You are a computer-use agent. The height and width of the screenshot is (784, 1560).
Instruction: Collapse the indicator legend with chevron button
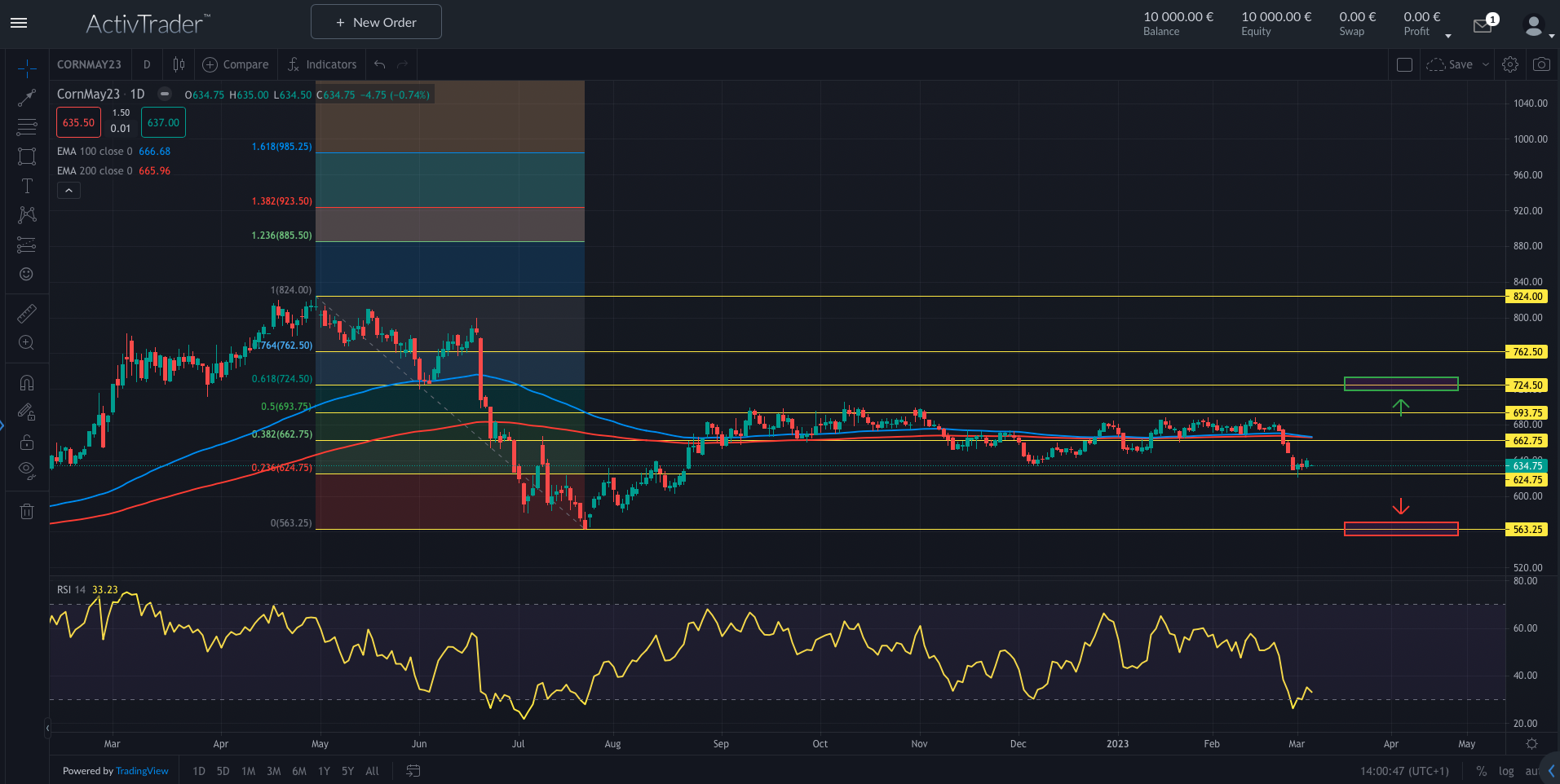[68, 191]
